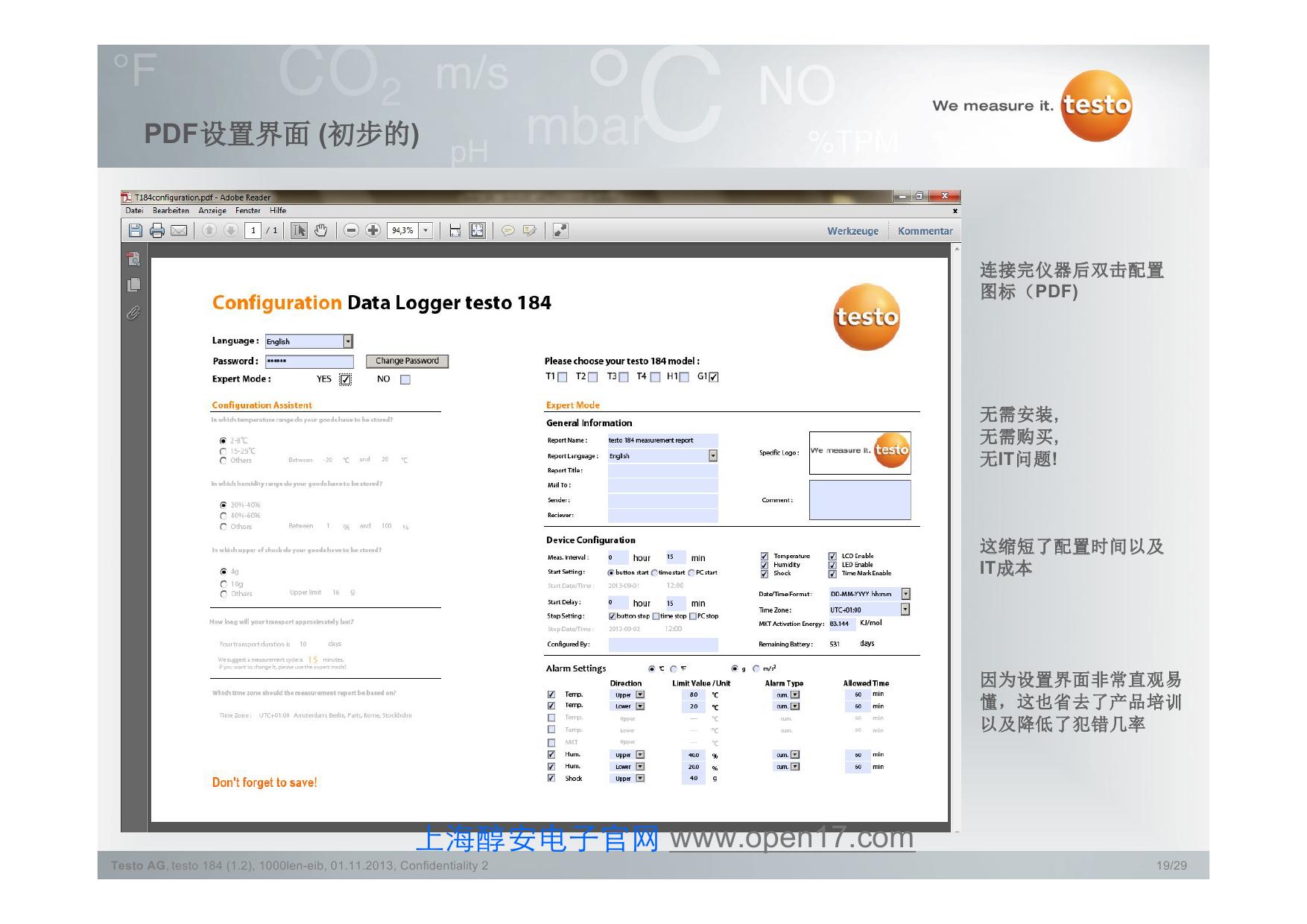This screenshot has height=924, width=1307.
Task: Click the Configured By field
Action: 663,645
